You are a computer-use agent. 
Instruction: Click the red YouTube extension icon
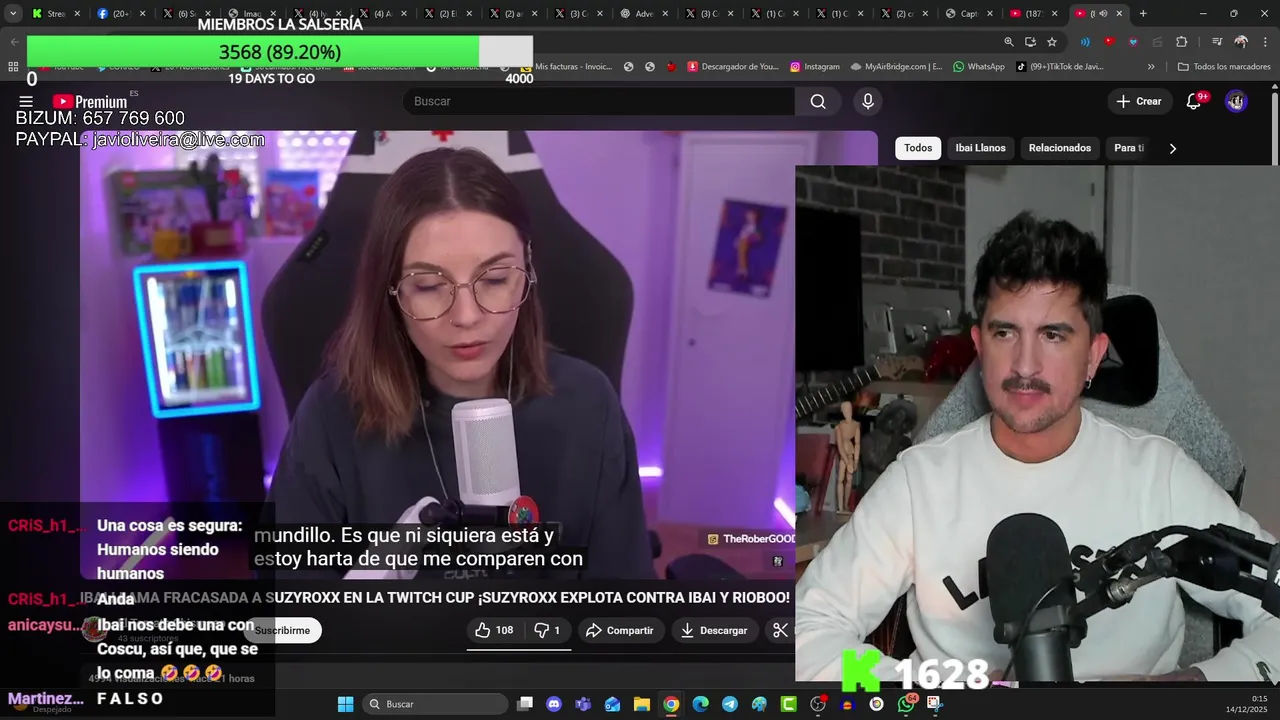1109,42
